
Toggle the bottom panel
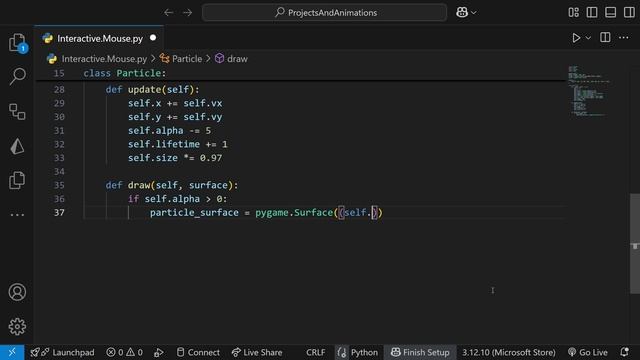point(611,13)
